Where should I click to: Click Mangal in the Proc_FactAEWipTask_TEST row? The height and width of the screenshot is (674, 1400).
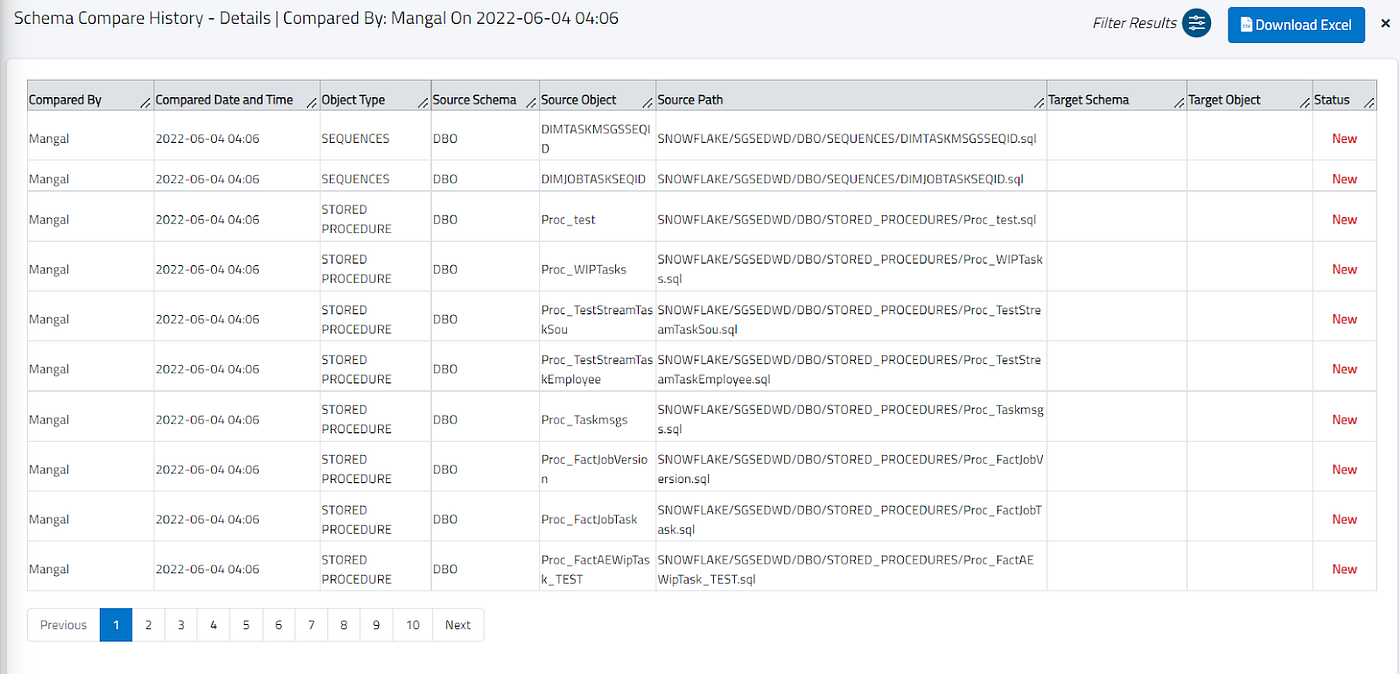[x=49, y=569]
